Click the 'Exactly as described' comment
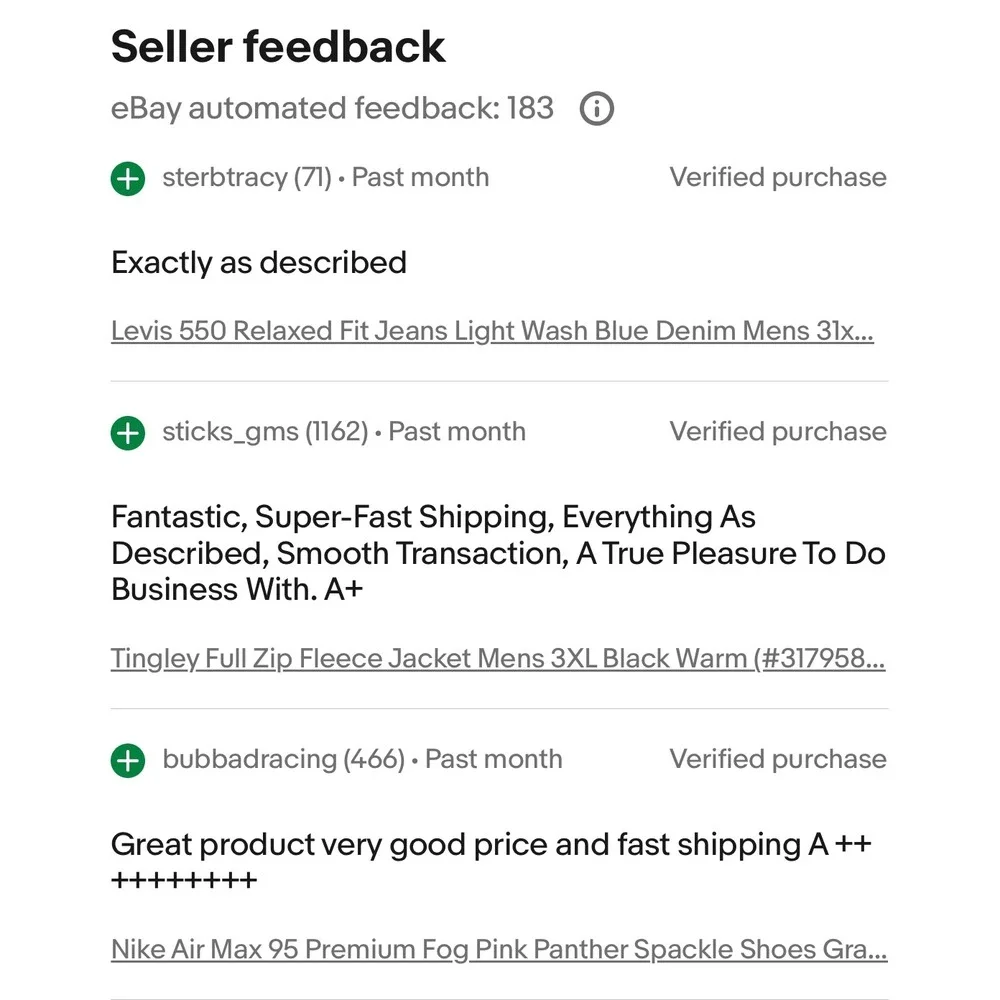This screenshot has width=1000, height=1000. click(259, 263)
